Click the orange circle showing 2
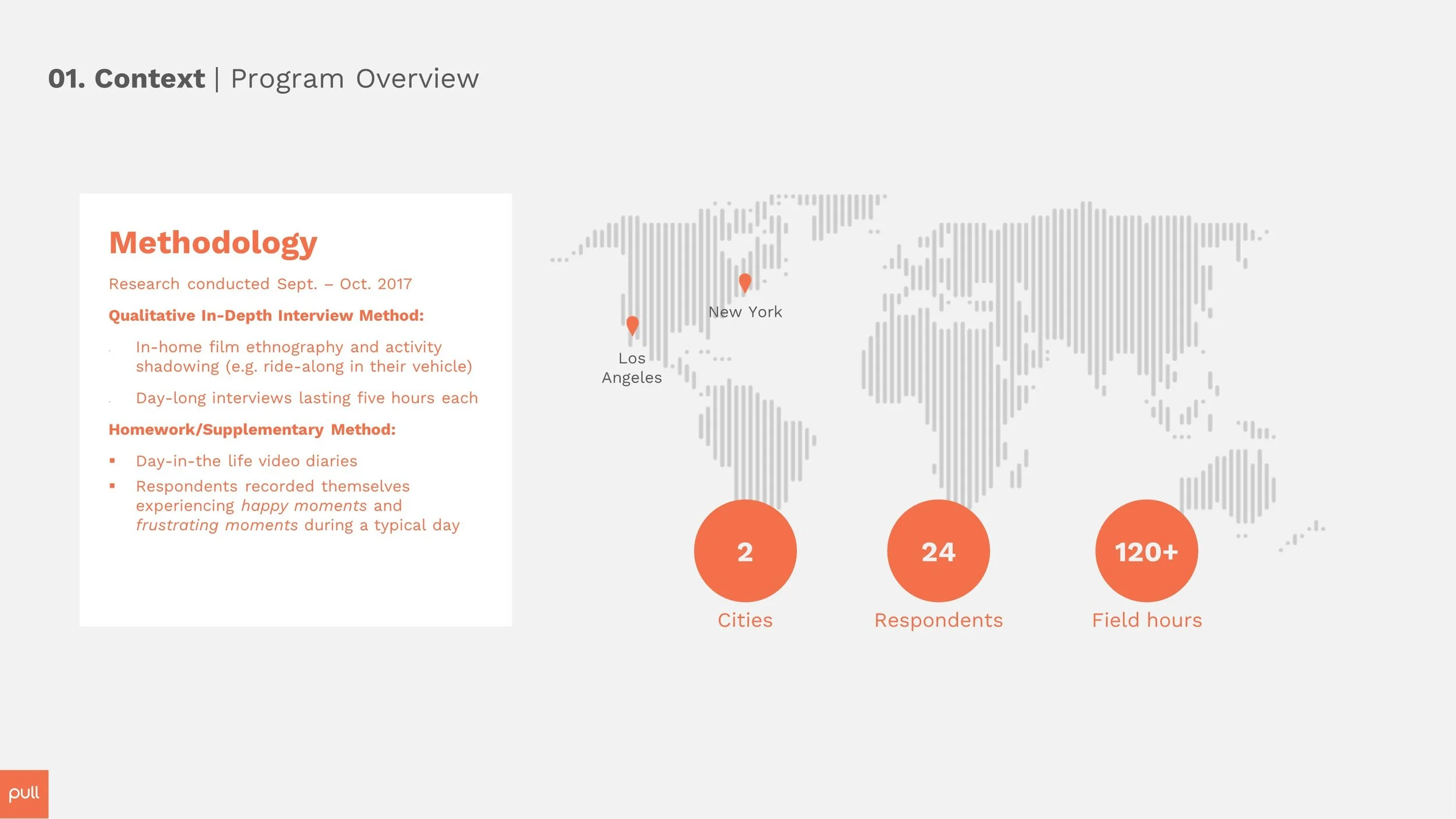The height and width of the screenshot is (819, 1456). pos(745,551)
